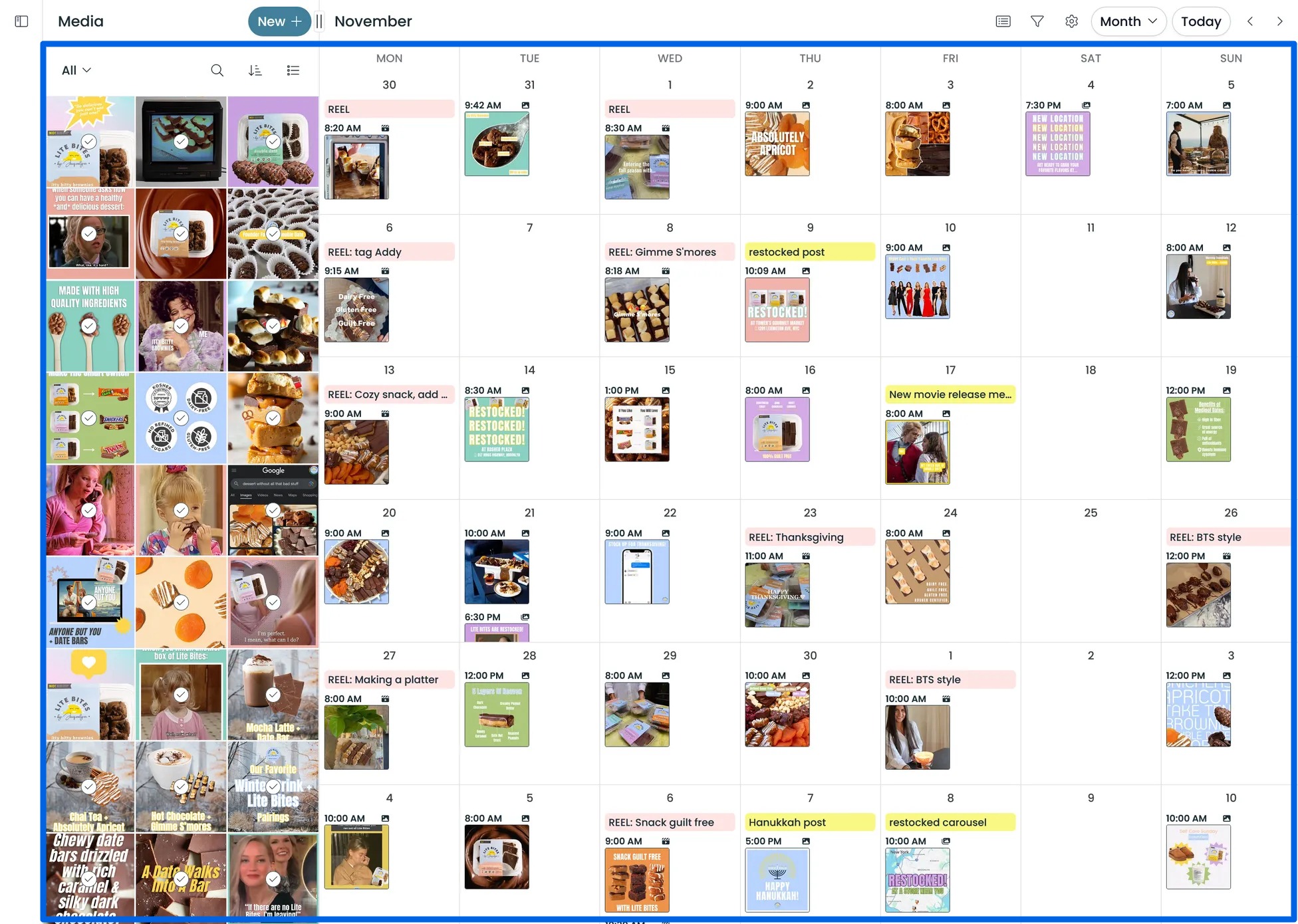The image size is (1298, 924).
Task: Expand the 'All' media filter dropdown
Action: coord(75,70)
